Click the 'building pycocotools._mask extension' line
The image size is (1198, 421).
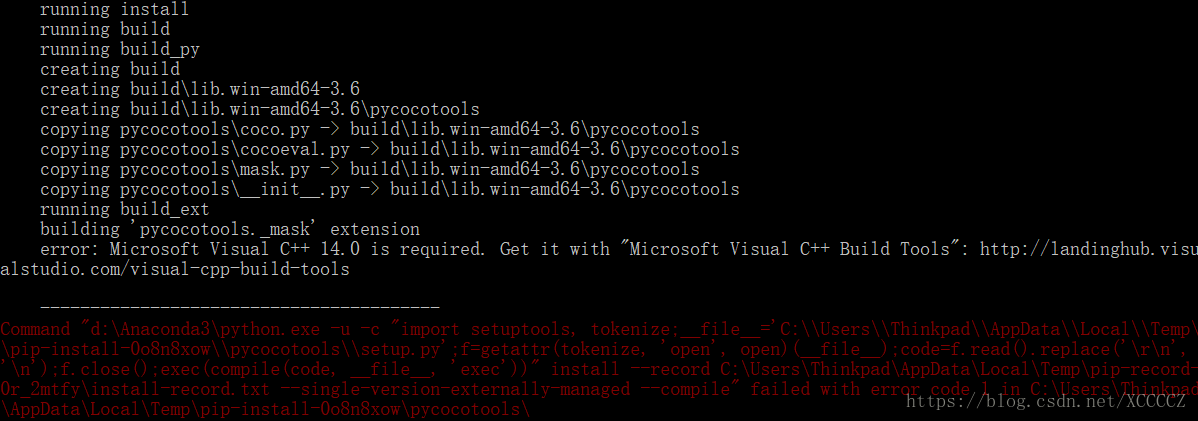[230, 229]
